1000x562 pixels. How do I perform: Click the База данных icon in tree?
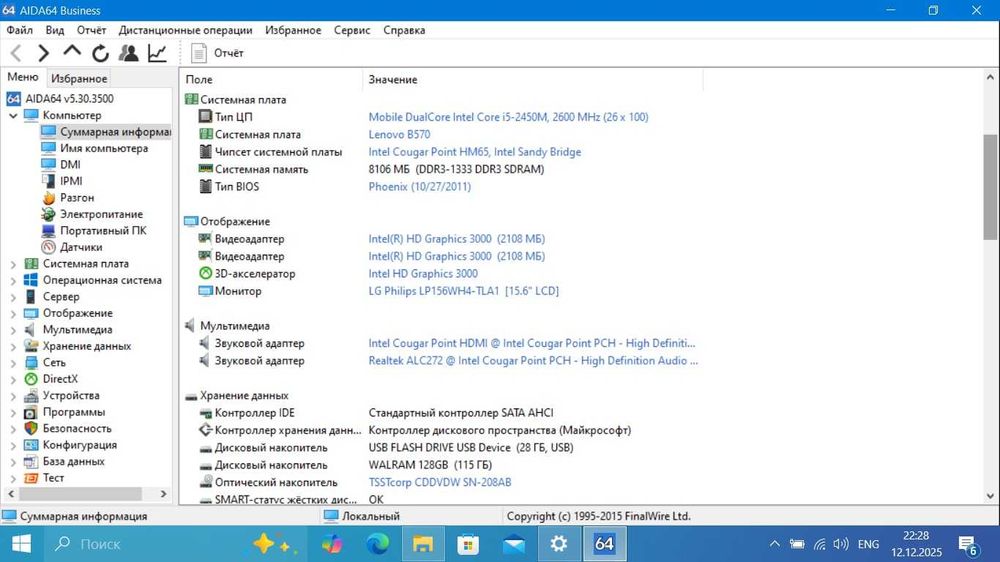click(x=31, y=461)
